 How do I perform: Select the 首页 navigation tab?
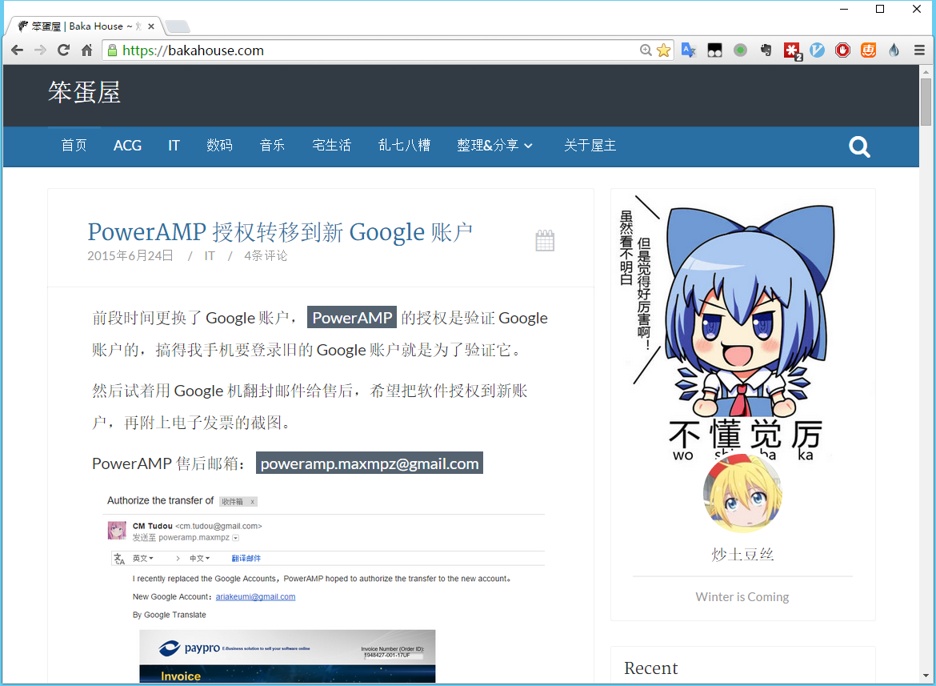74,145
